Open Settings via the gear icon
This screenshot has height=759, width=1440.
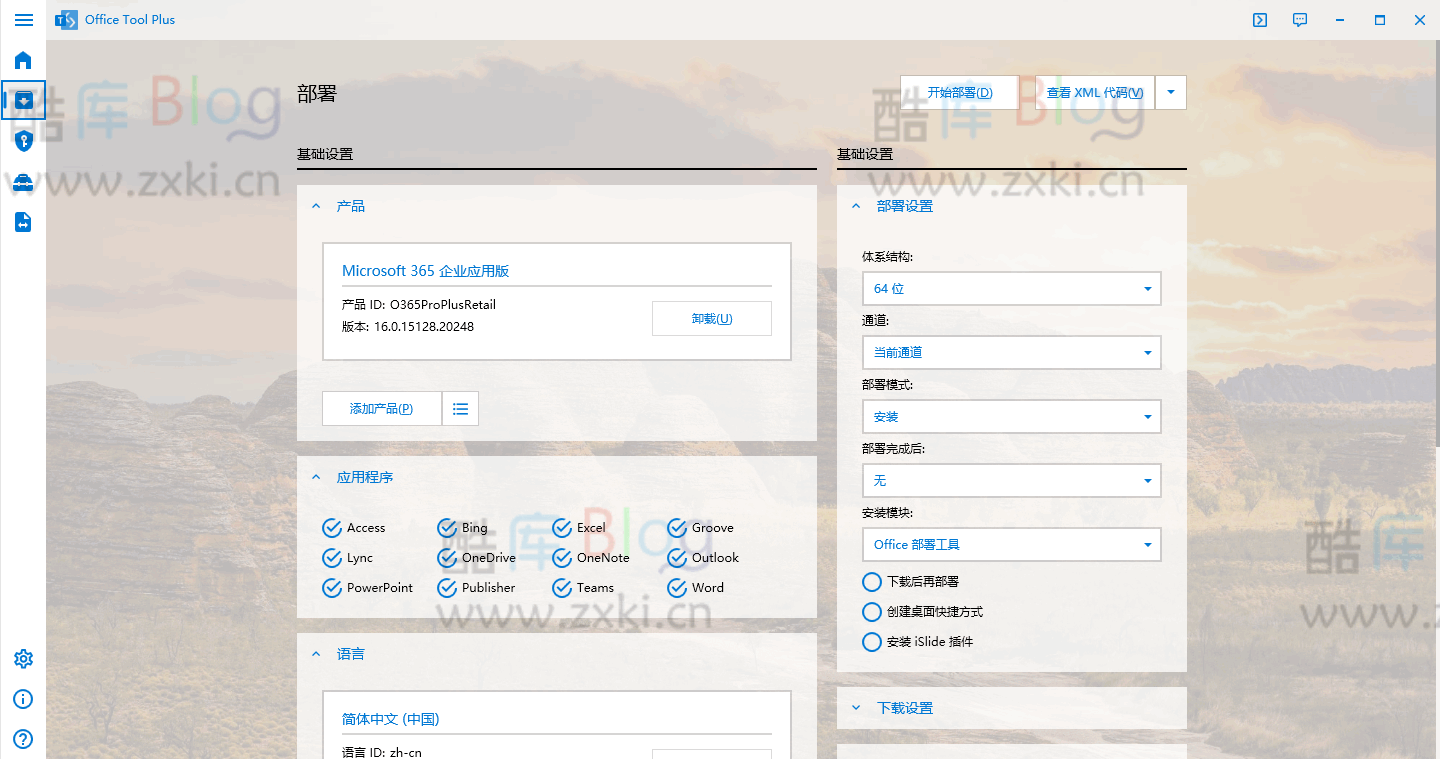(23, 658)
